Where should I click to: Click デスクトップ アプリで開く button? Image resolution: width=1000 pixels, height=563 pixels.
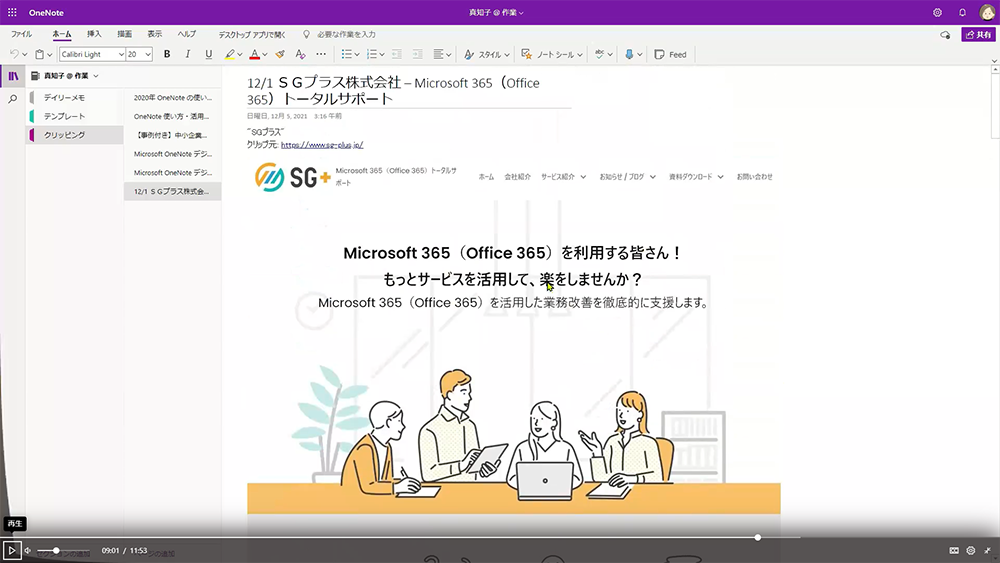(252, 34)
